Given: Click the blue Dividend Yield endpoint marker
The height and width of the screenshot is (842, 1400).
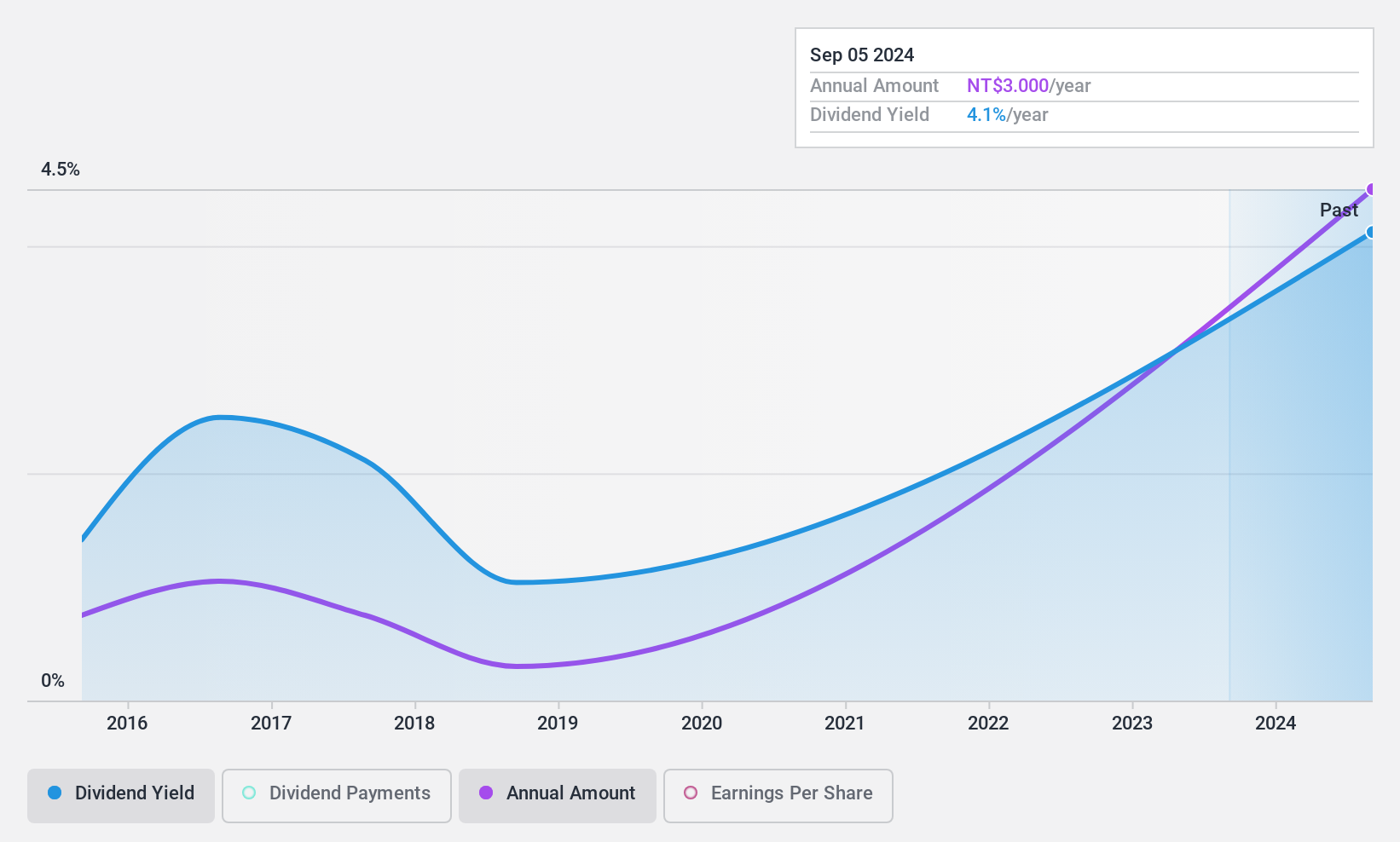Looking at the screenshot, I should click(1371, 232).
